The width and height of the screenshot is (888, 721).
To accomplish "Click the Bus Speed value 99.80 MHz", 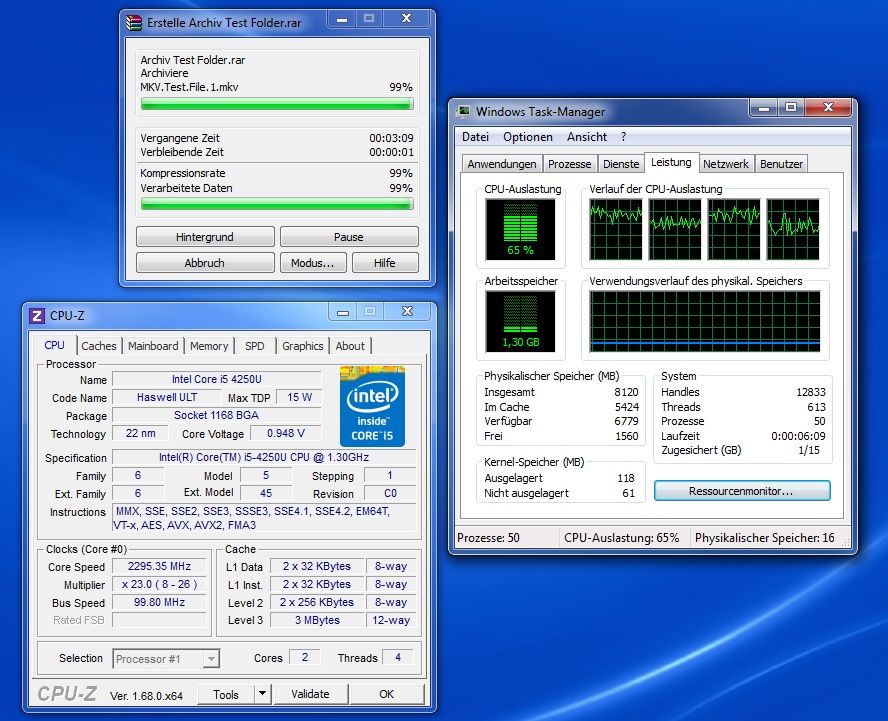I will [159, 603].
